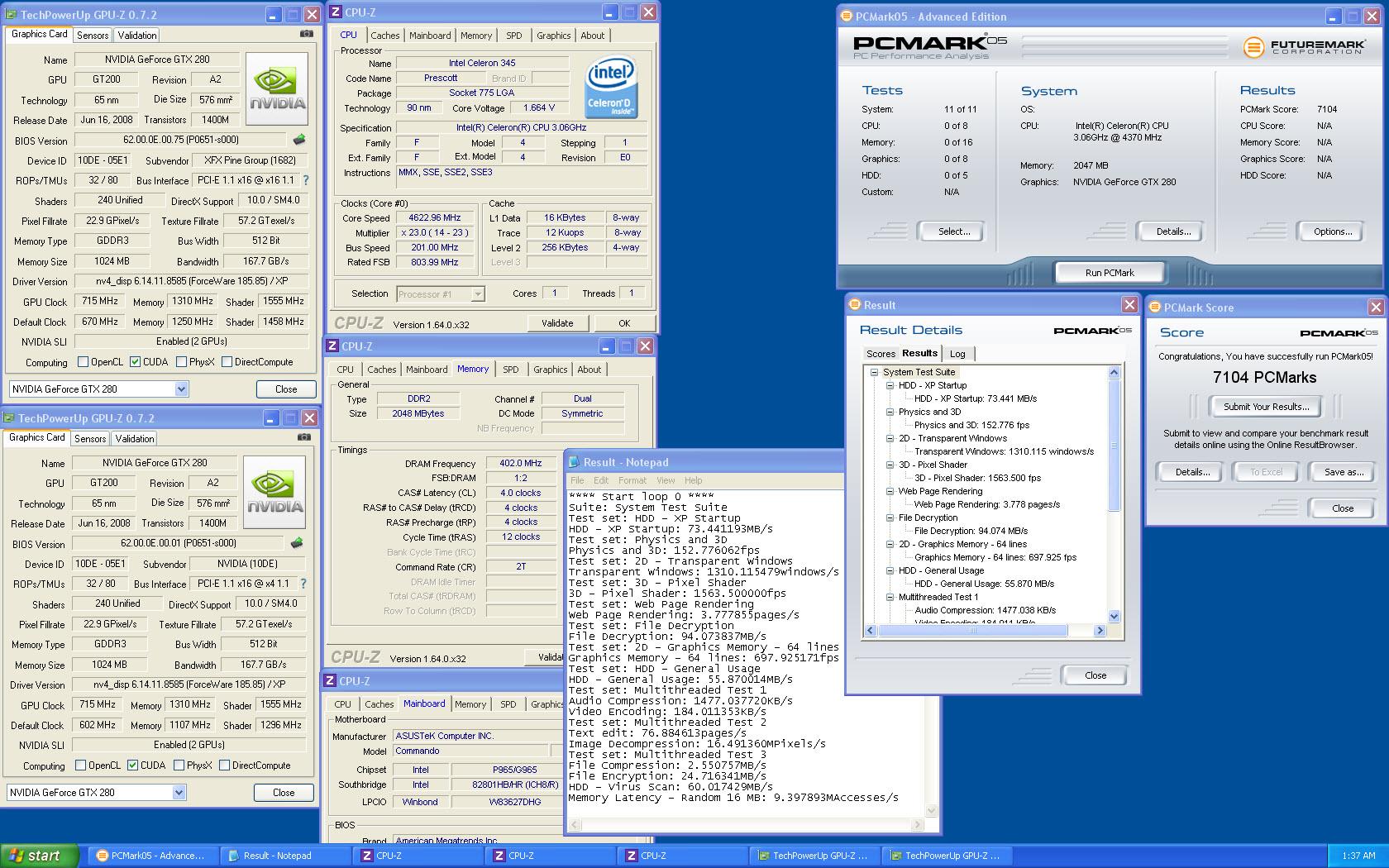Open the Result - Notepad taskbar item
The height and width of the screenshot is (868, 1389).
[x=285, y=856]
